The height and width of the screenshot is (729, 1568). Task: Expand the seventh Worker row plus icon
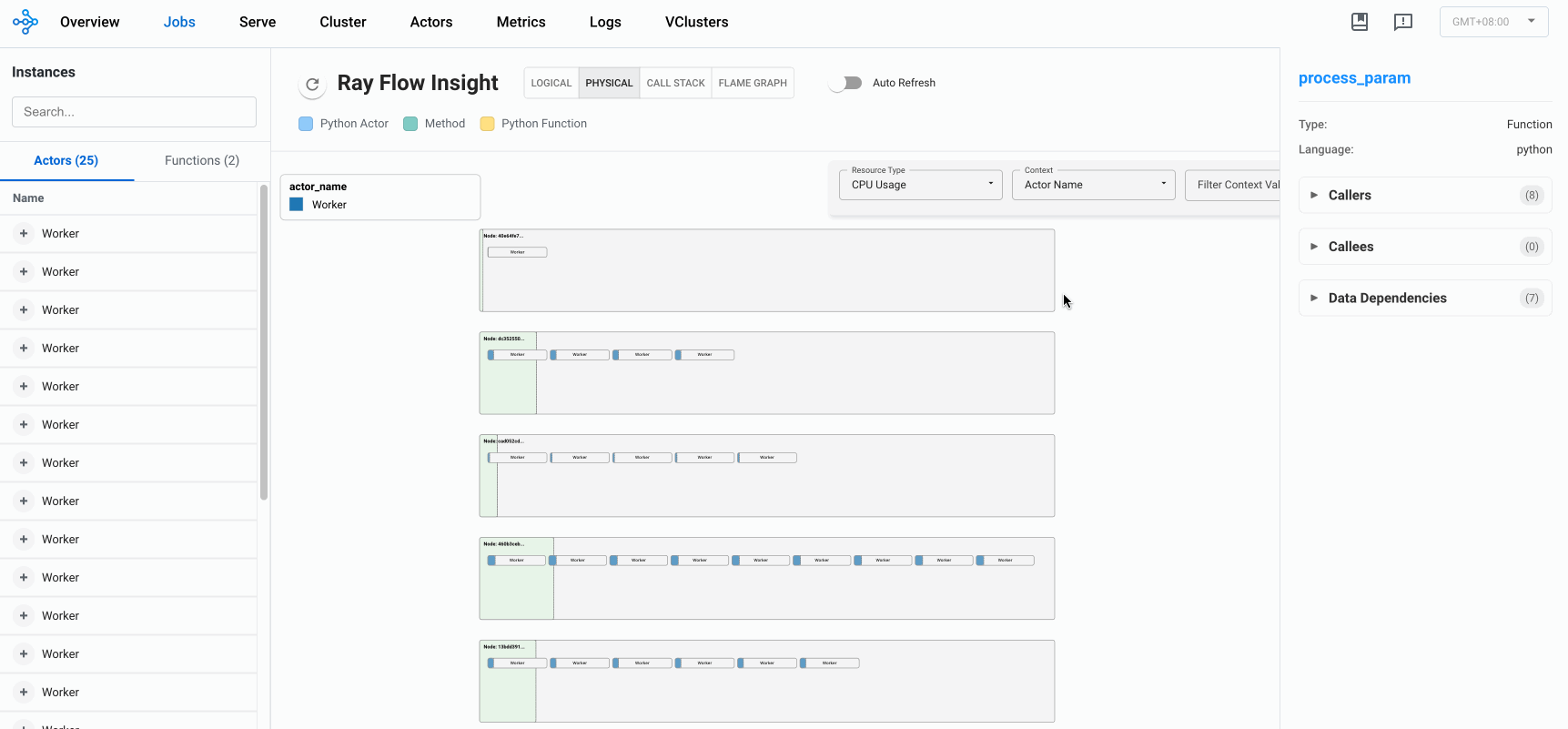coord(24,463)
